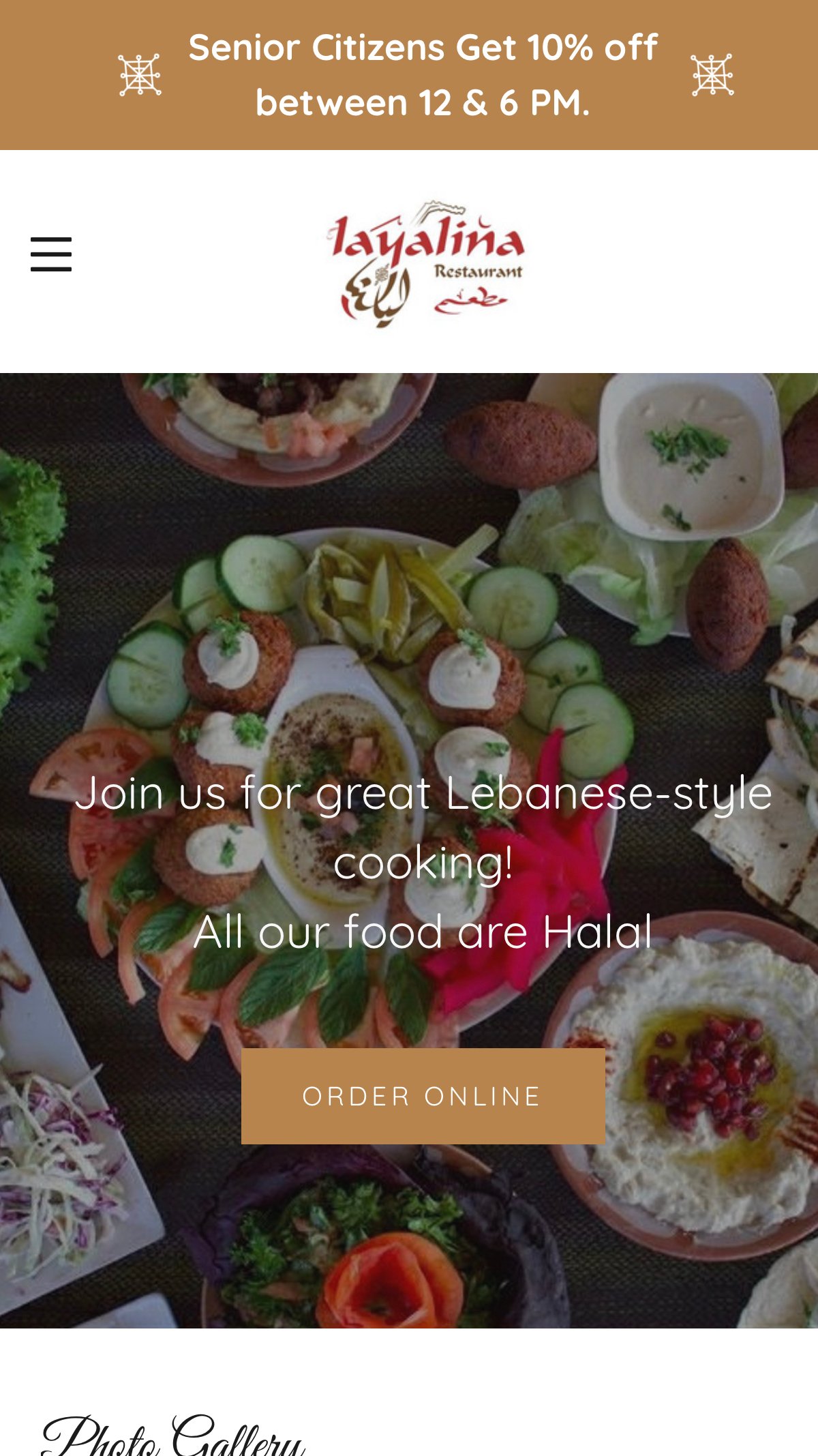Click the right decorative ornament in banner

tap(712, 75)
